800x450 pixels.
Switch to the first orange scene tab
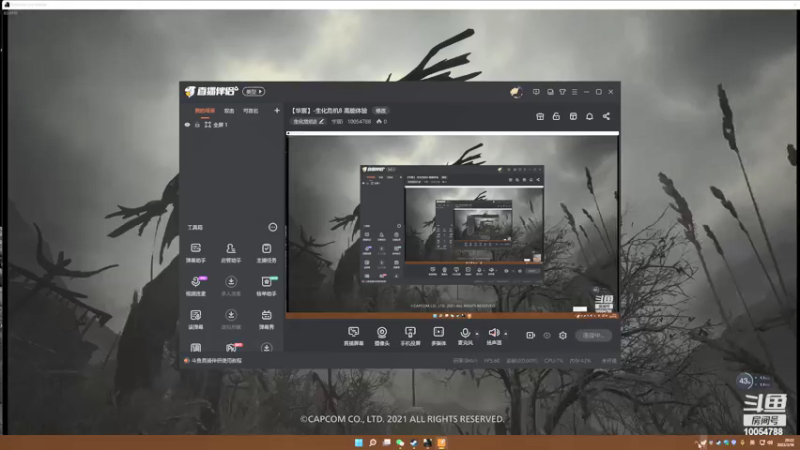click(205, 111)
